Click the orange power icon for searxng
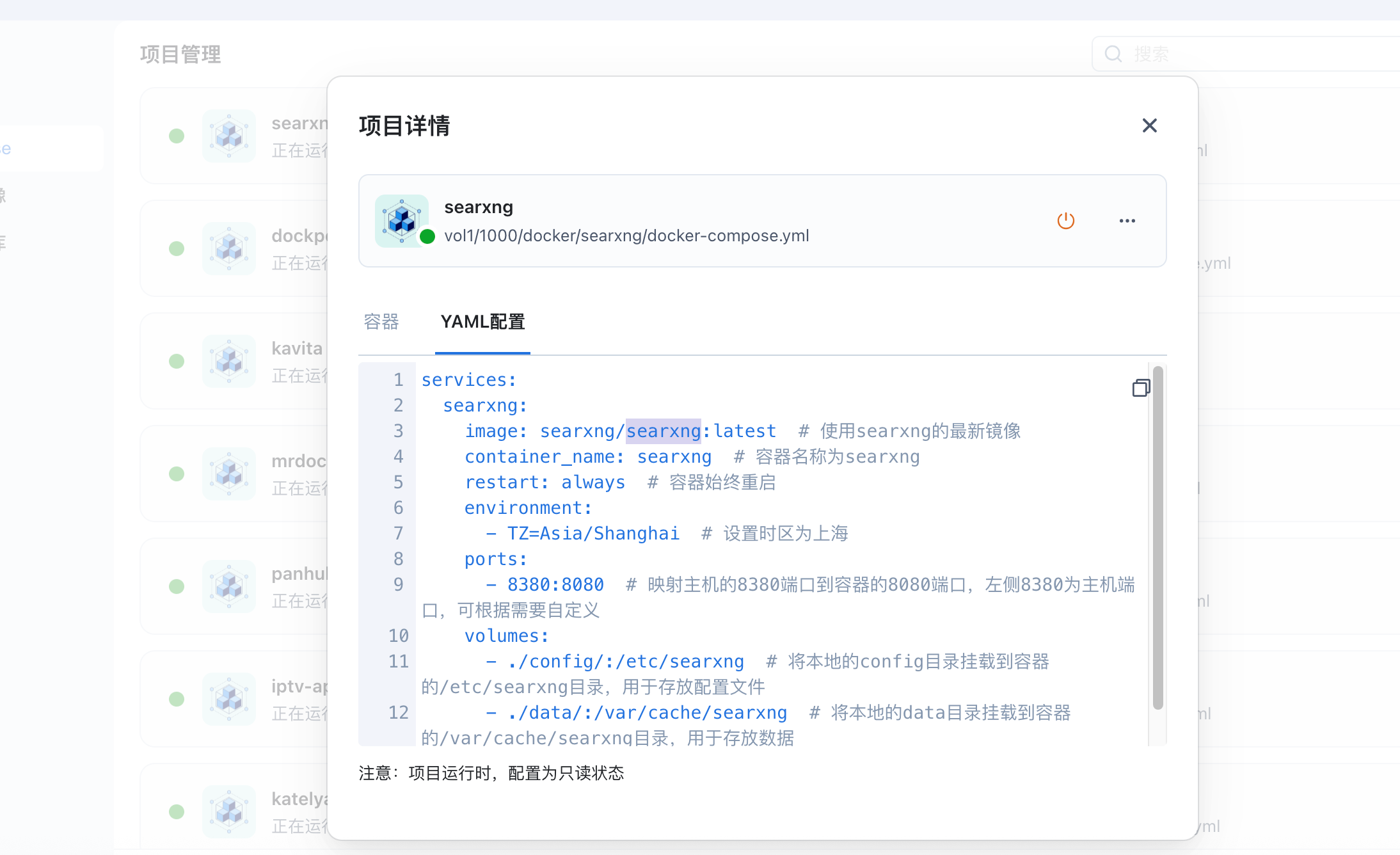 1065,220
